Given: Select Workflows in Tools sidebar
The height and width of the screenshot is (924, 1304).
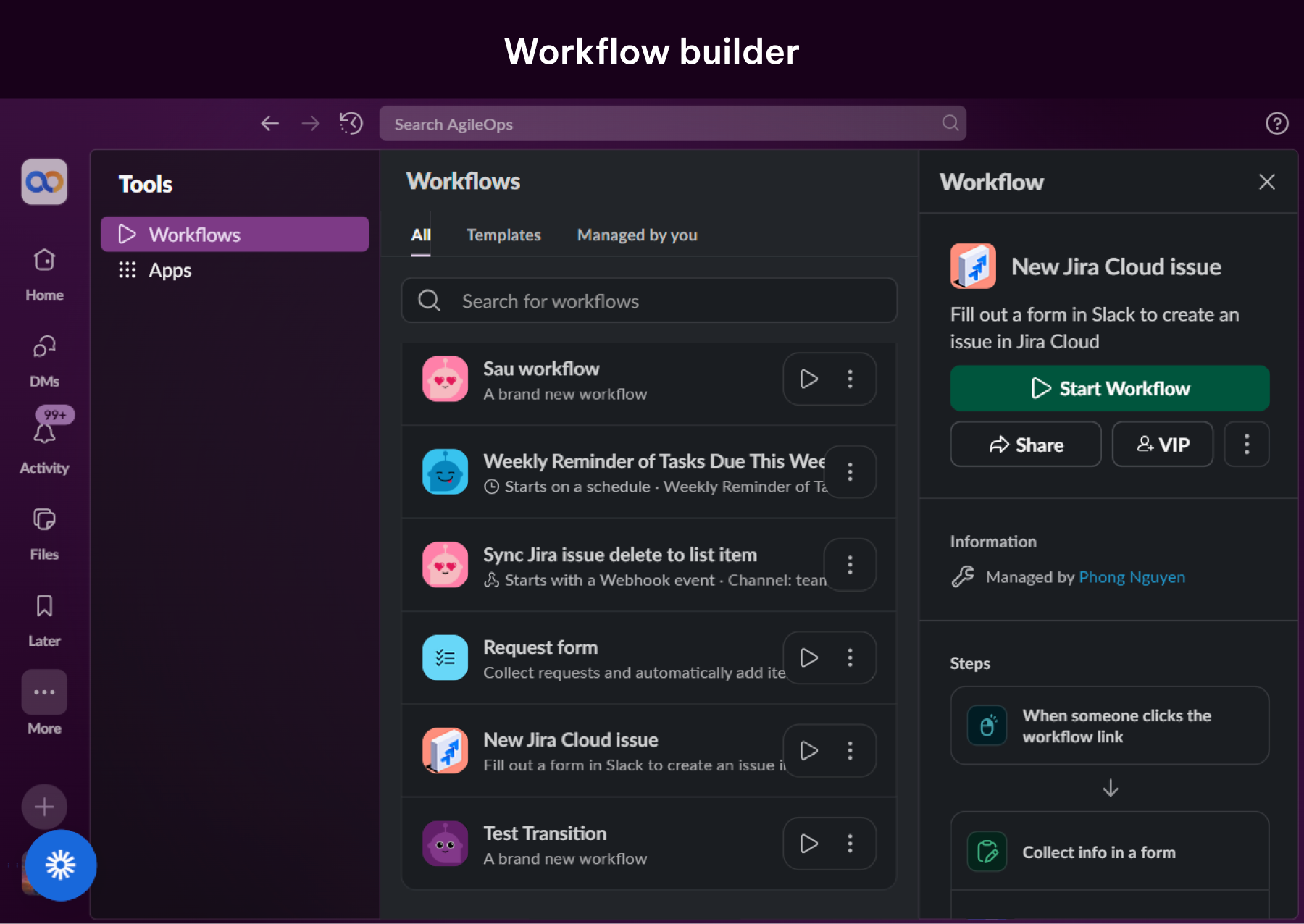Looking at the screenshot, I should (235, 234).
